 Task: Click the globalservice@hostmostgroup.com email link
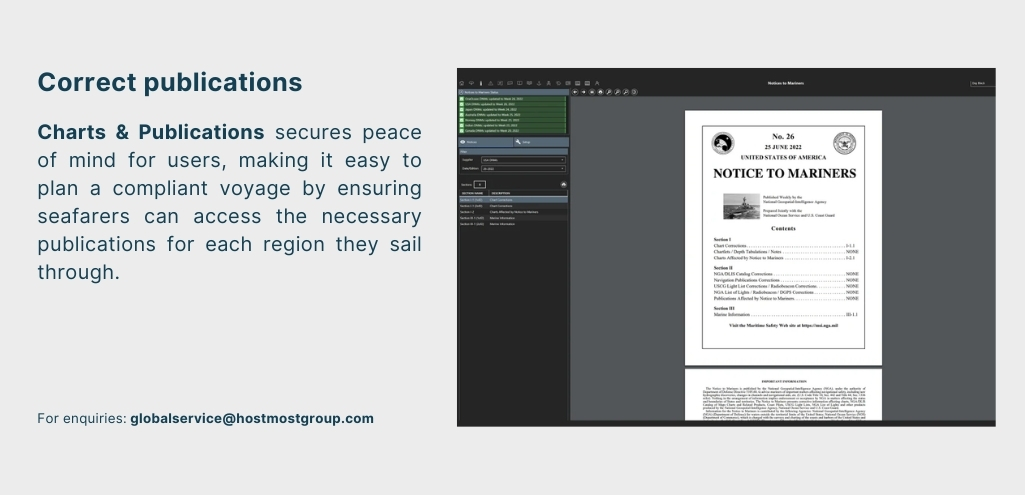(252, 418)
